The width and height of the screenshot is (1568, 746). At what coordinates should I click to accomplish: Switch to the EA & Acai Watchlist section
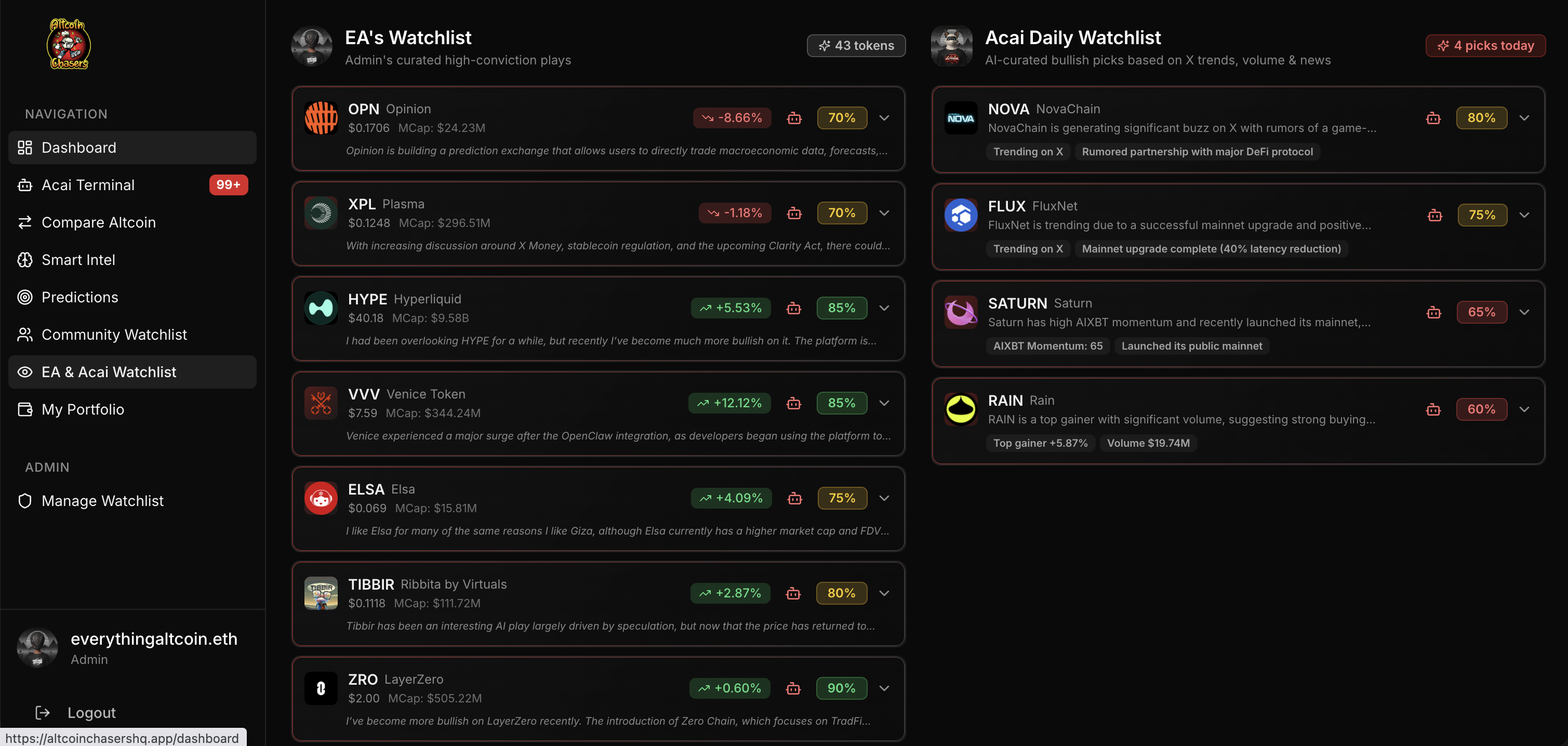(109, 372)
